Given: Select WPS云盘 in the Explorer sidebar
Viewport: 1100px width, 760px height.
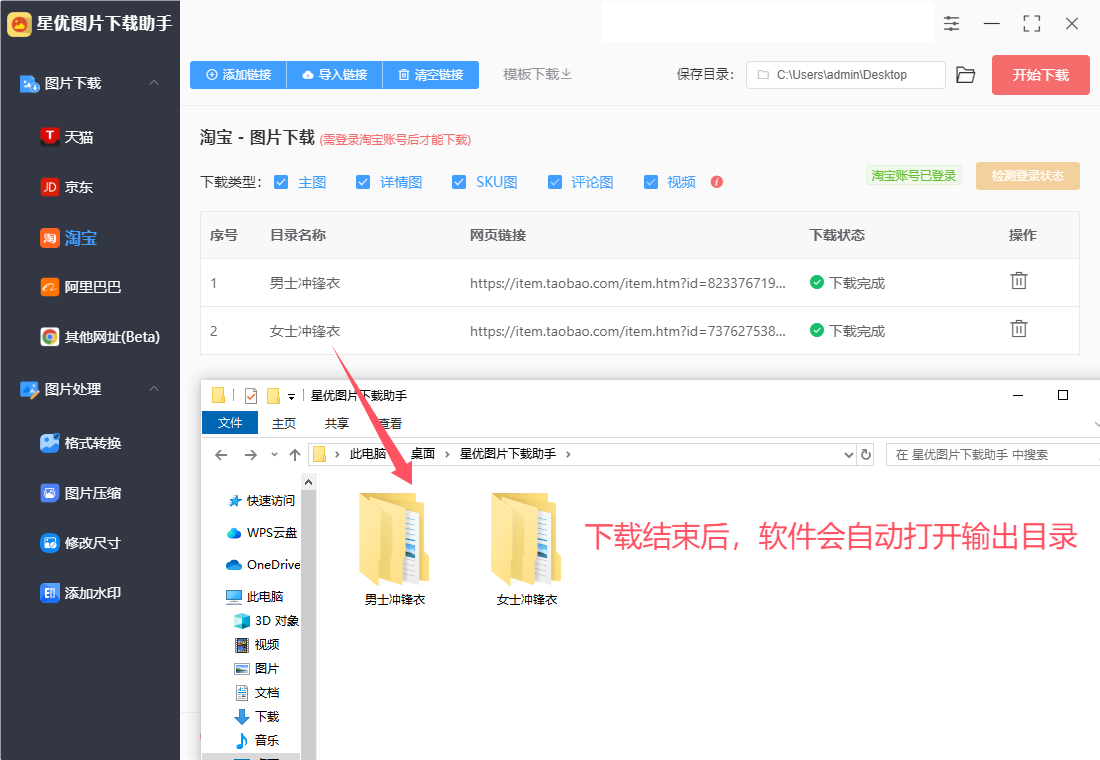Looking at the screenshot, I should (x=262, y=533).
